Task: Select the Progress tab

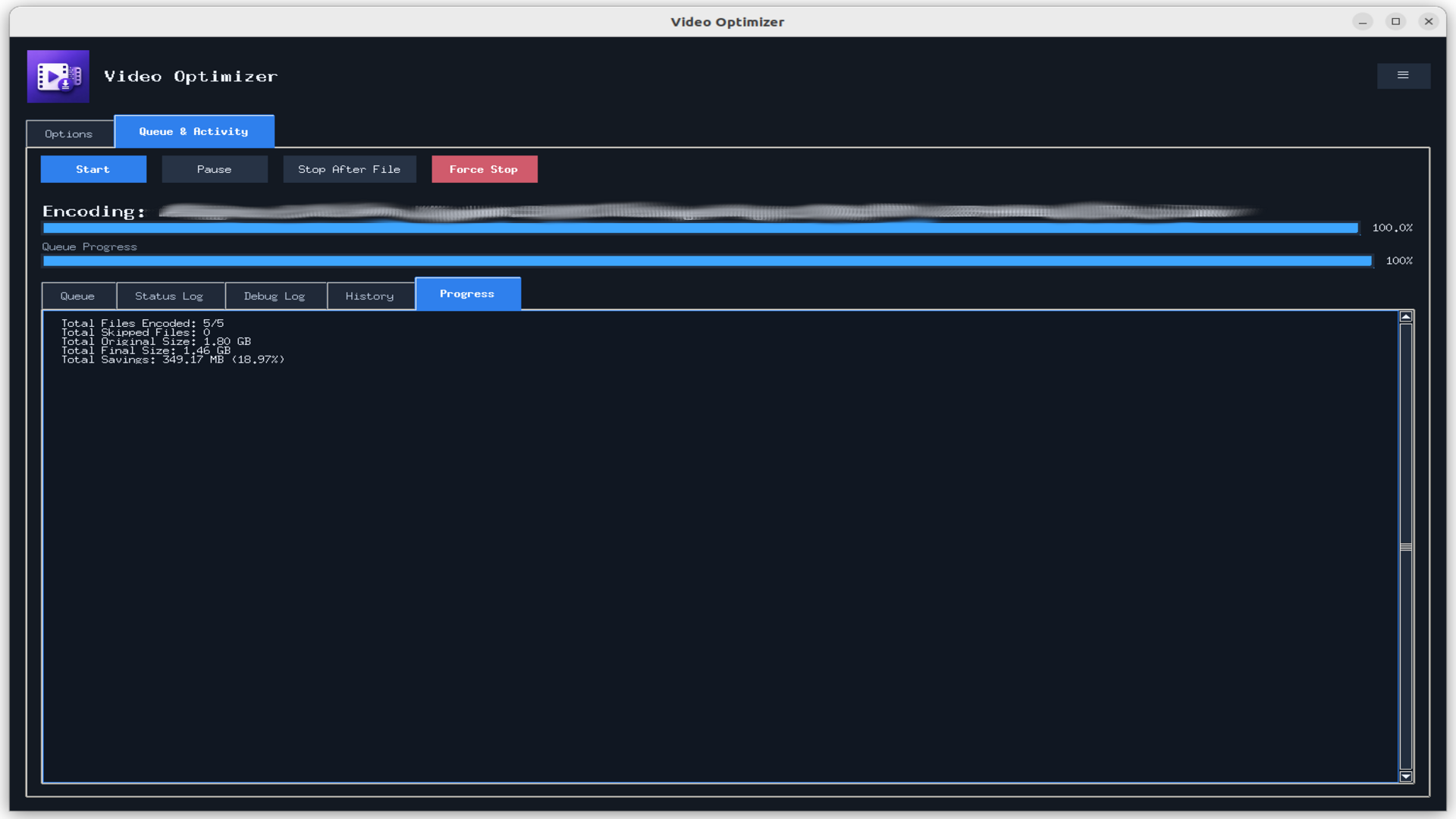Action: click(467, 294)
